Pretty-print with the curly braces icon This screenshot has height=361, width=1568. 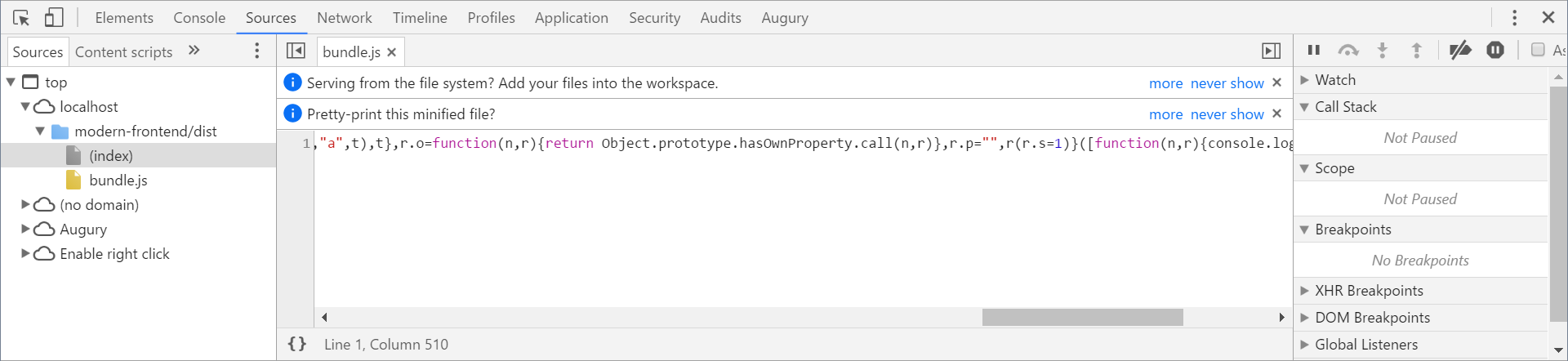pos(297,344)
